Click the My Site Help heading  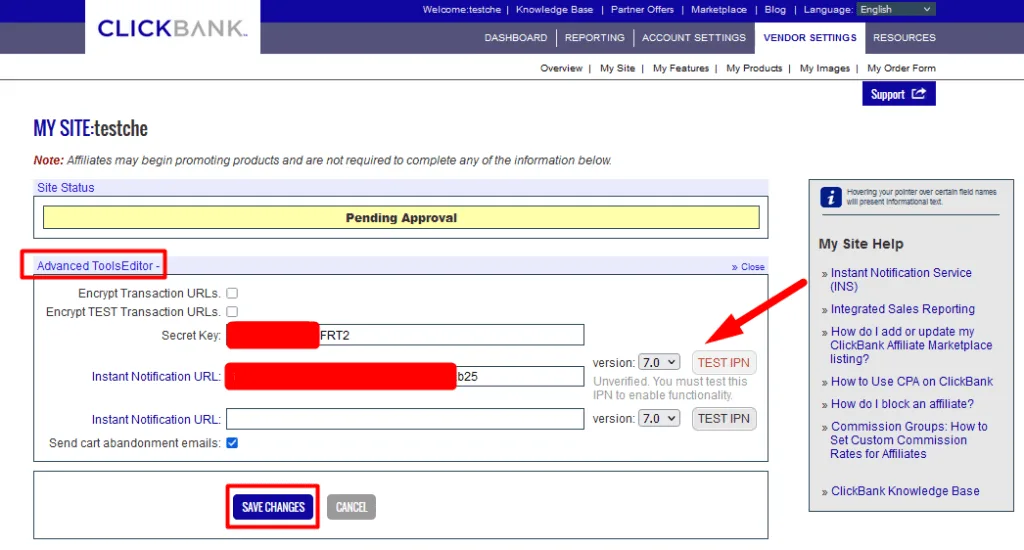861,244
